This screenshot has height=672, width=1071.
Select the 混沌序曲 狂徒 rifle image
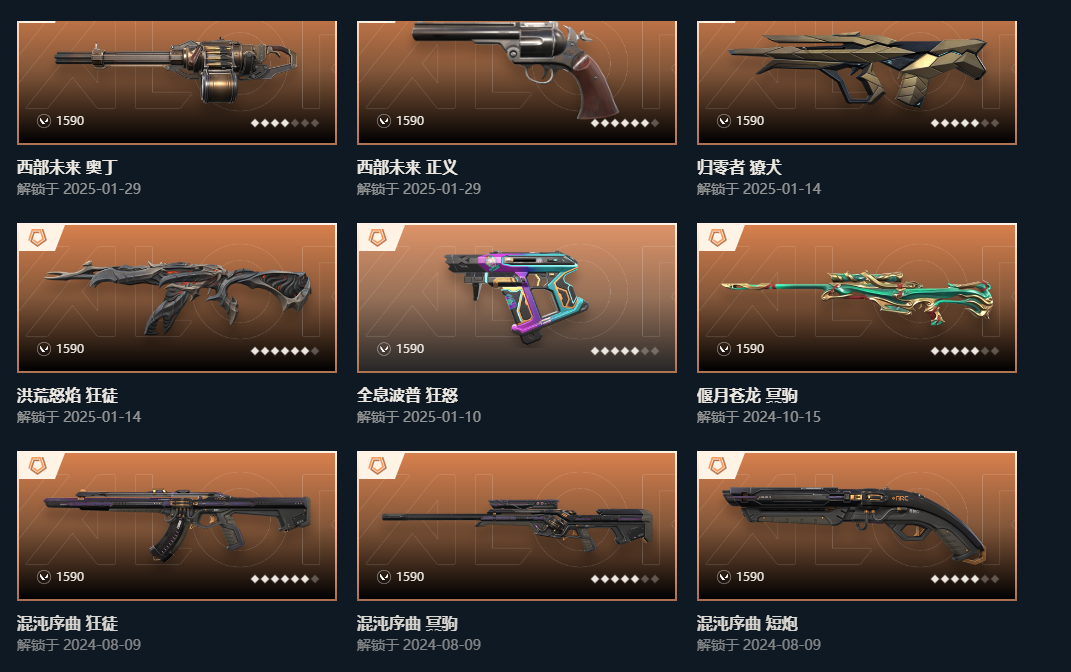click(x=177, y=522)
